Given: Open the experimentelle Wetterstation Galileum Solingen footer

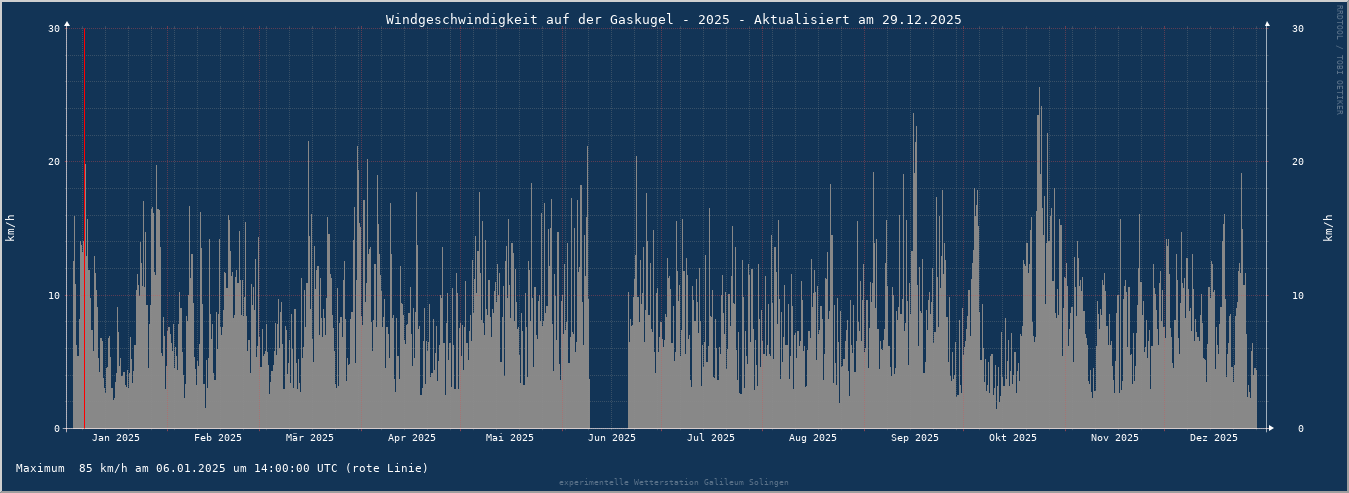Looking at the screenshot, I should (x=673, y=483).
